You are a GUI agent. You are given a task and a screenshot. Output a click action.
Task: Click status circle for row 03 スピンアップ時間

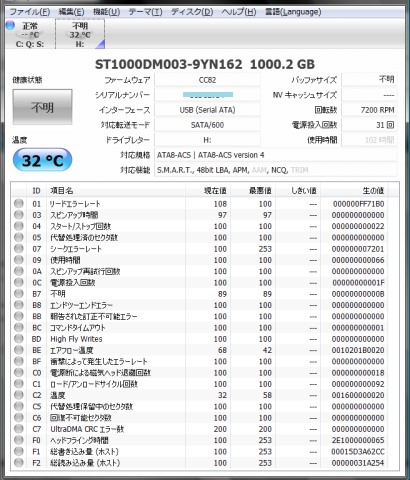point(19,215)
